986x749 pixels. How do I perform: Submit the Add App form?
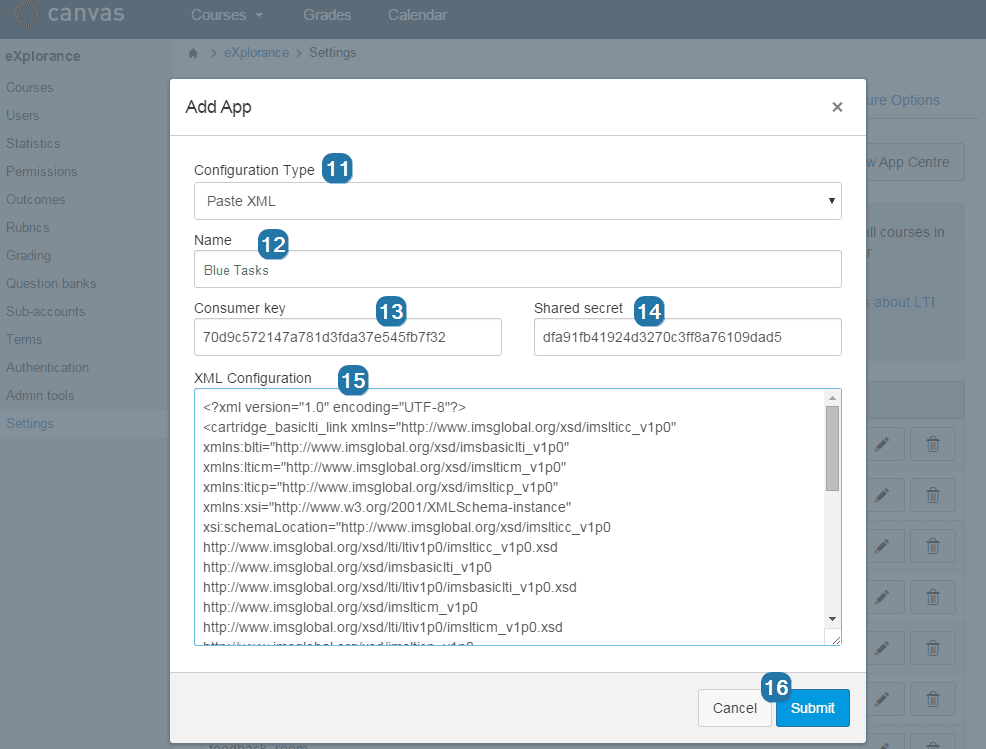812,708
